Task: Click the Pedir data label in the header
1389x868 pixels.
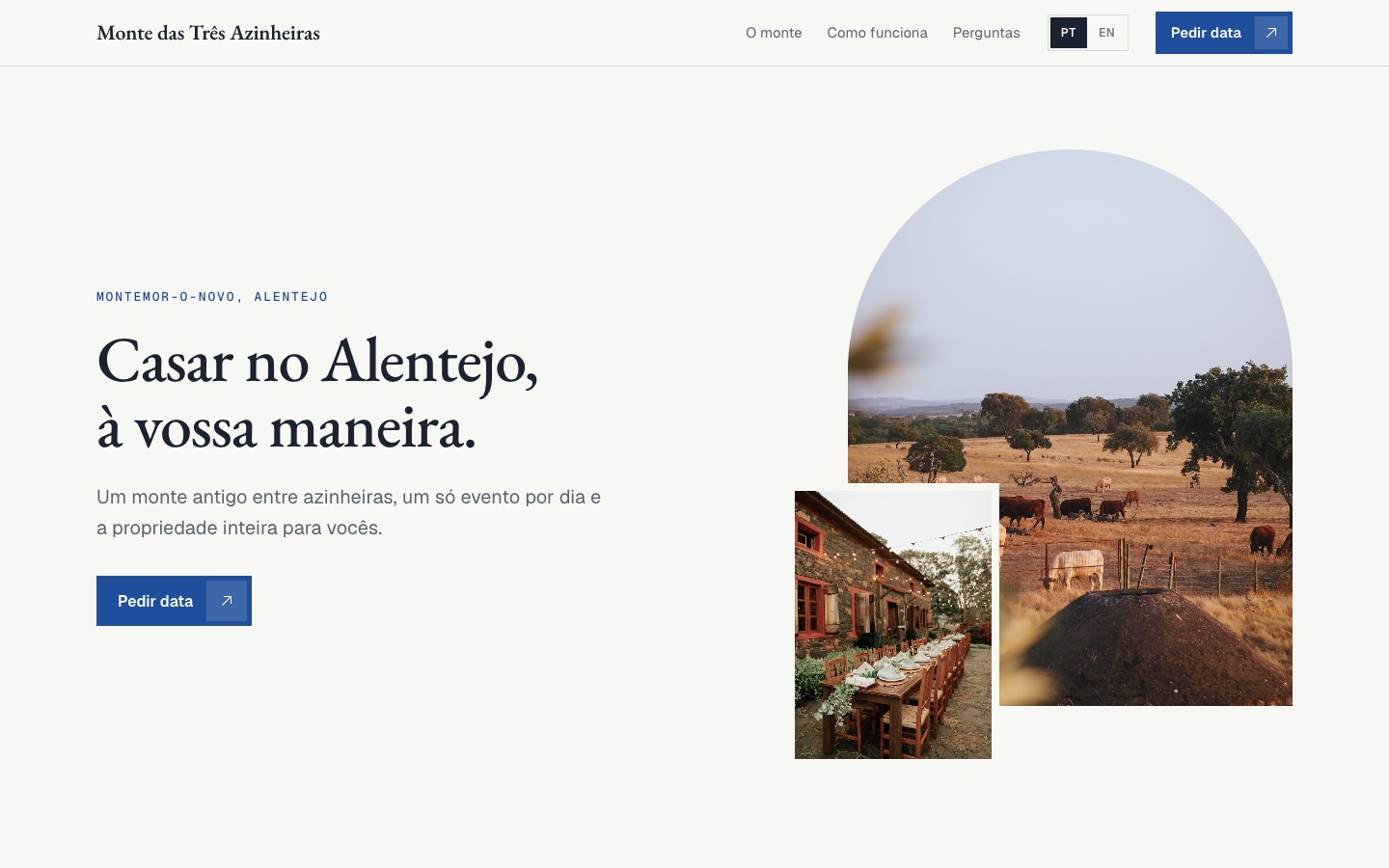Action: click(1206, 33)
